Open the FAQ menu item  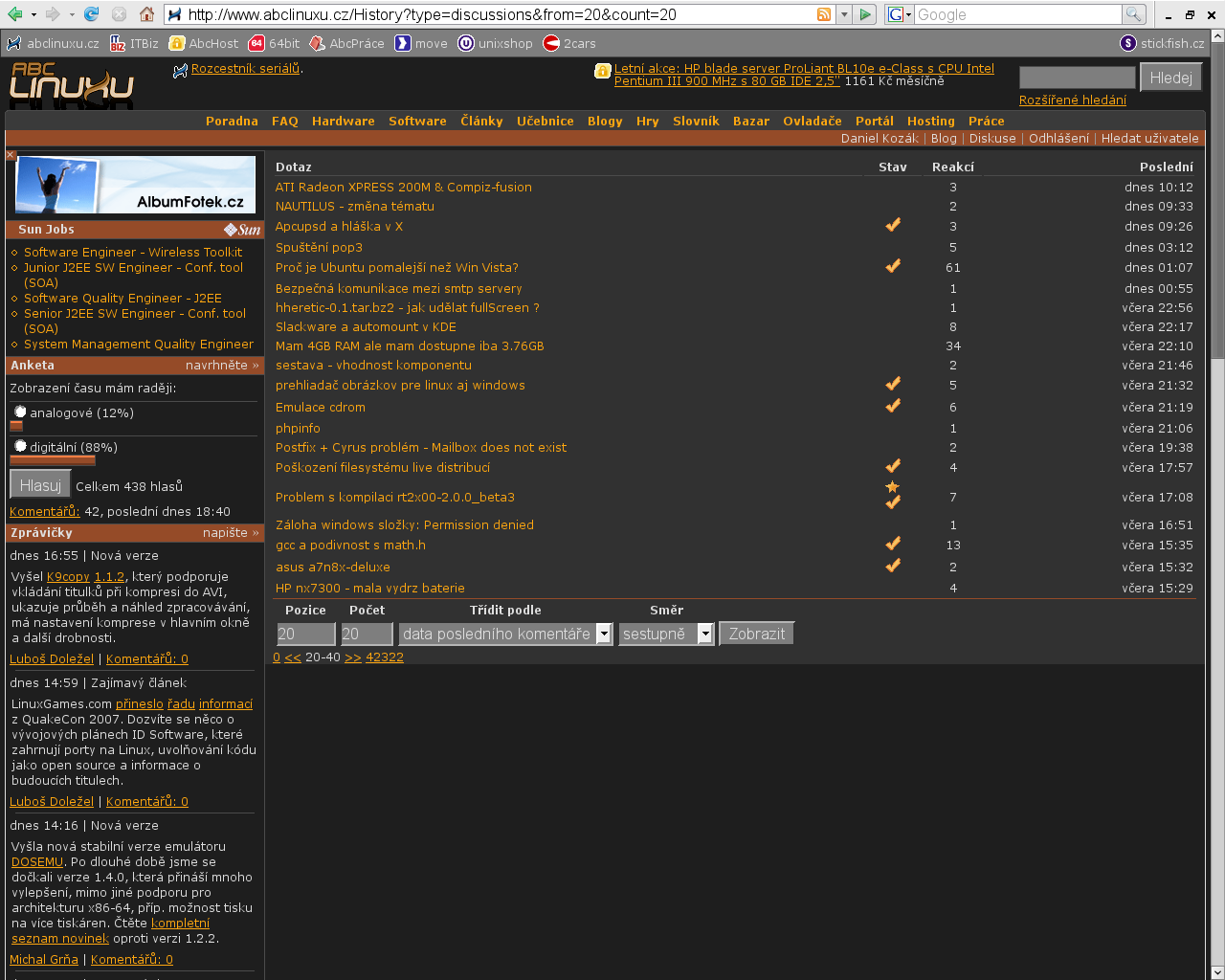285,121
